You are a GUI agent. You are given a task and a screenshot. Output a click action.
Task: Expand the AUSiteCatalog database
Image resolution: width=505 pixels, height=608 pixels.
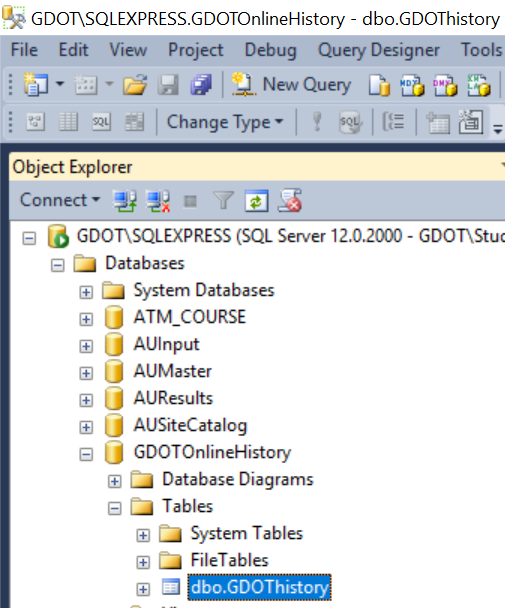(x=86, y=427)
